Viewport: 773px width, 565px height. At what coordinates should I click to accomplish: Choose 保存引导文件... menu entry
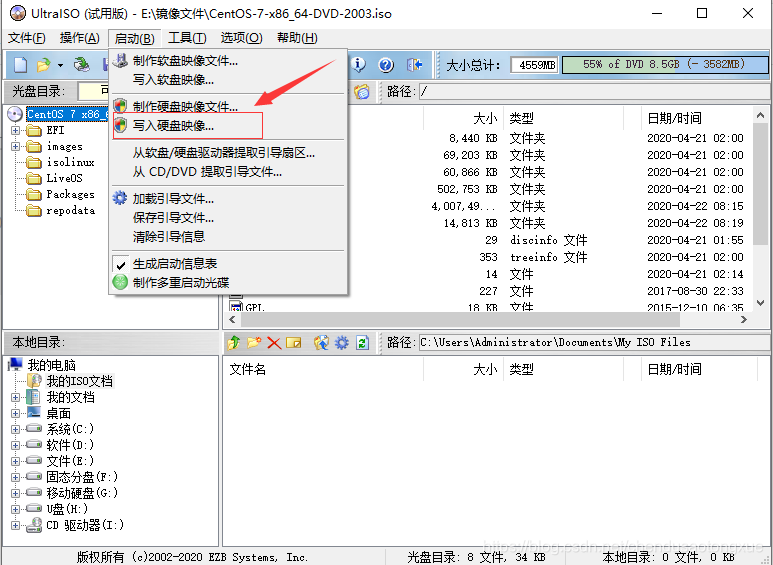tap(229, 217)
